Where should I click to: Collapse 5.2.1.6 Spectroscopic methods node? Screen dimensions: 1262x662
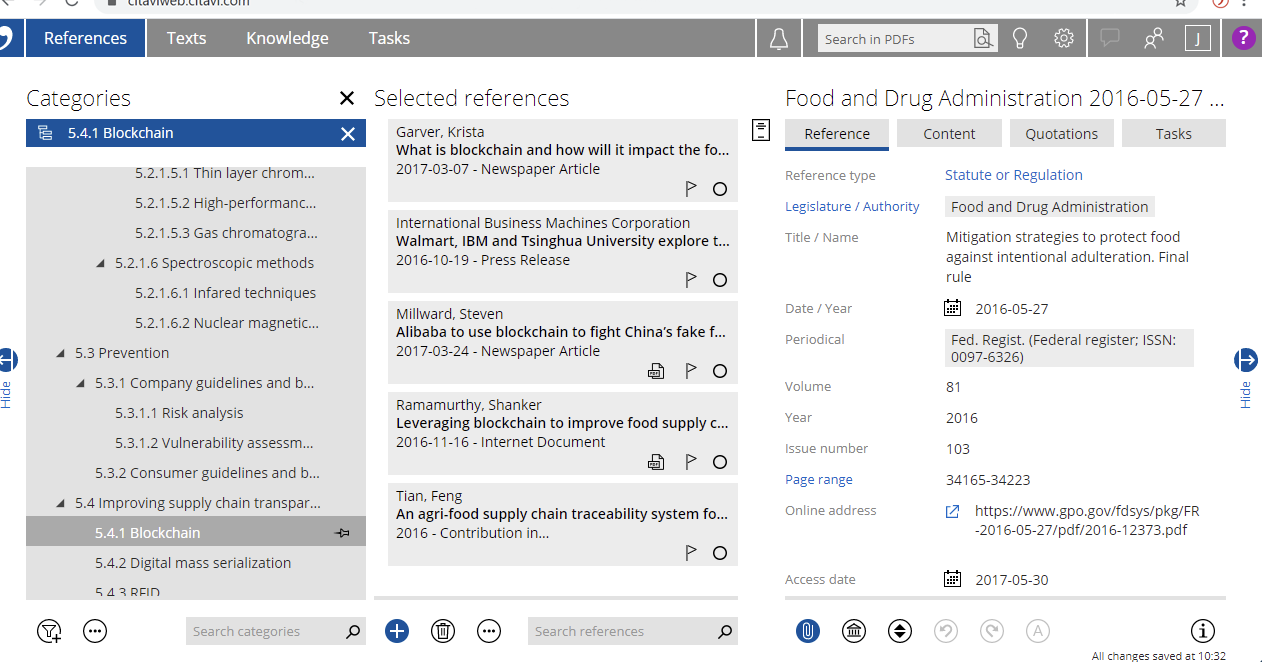[101, 263]
